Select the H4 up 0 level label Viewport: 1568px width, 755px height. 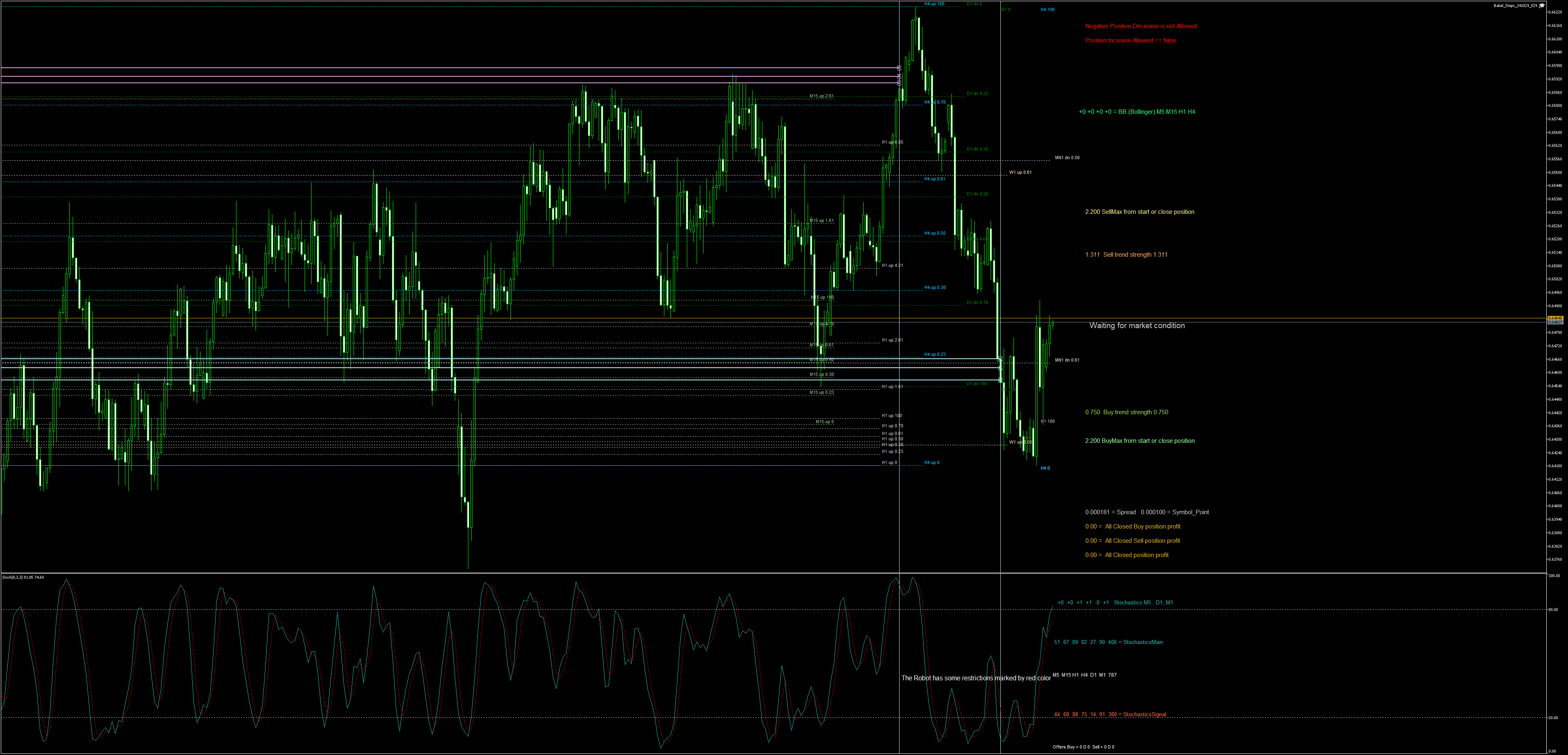tap(931, 462)
